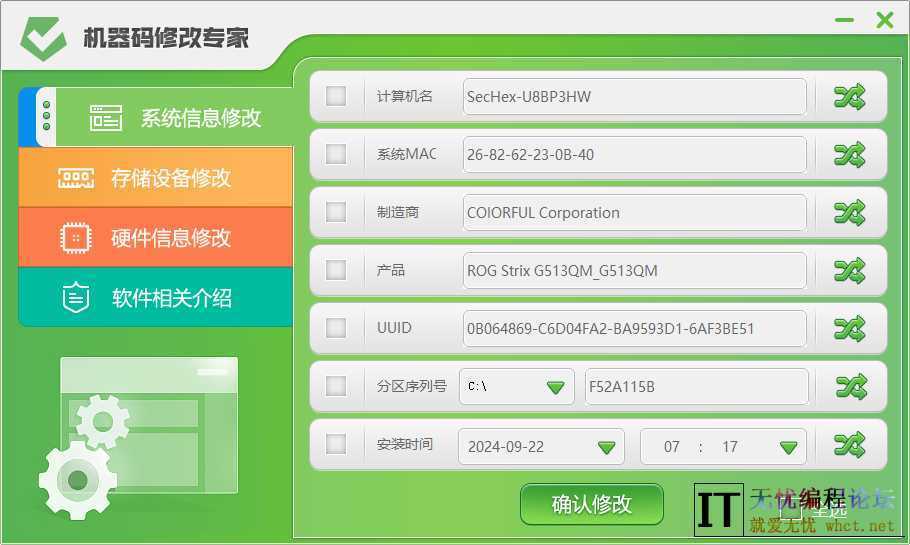Screen dimensions: 910x545
Task: Randomize the 产品 value using shuffle icon
Action: click(x=849, y=270)
